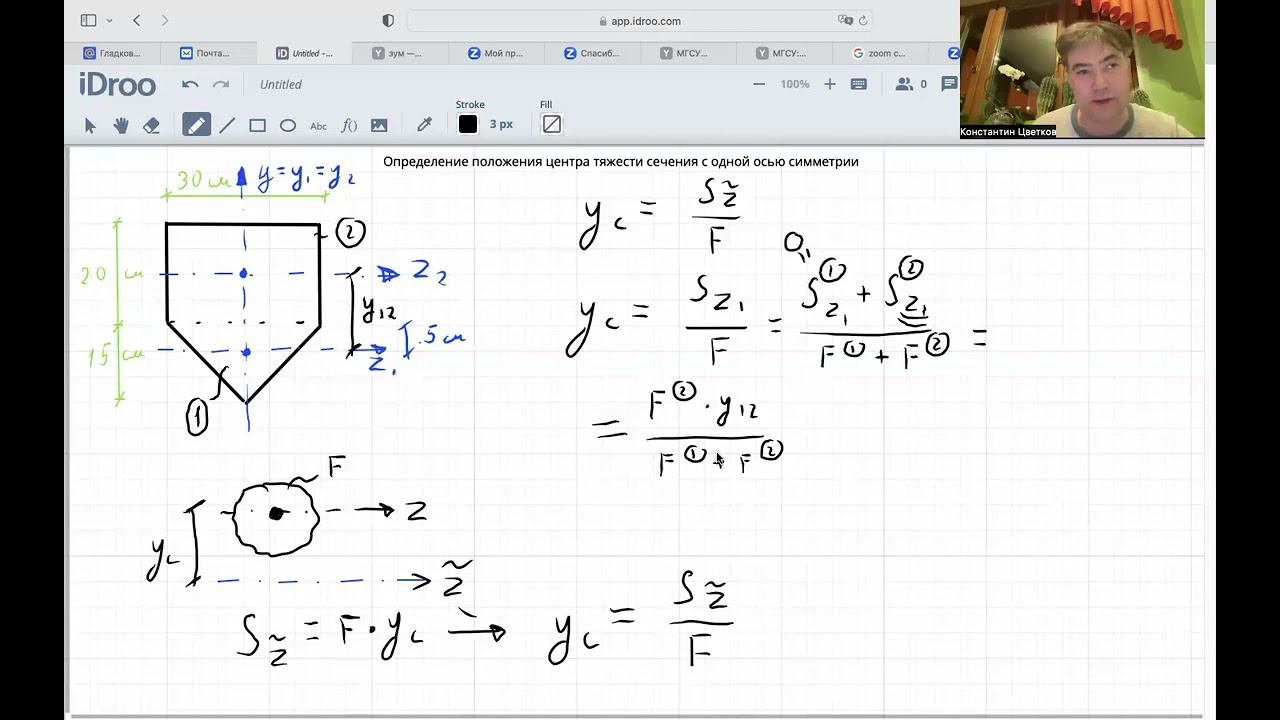
Task: Open the Fill color swatch
Action: 551,124
